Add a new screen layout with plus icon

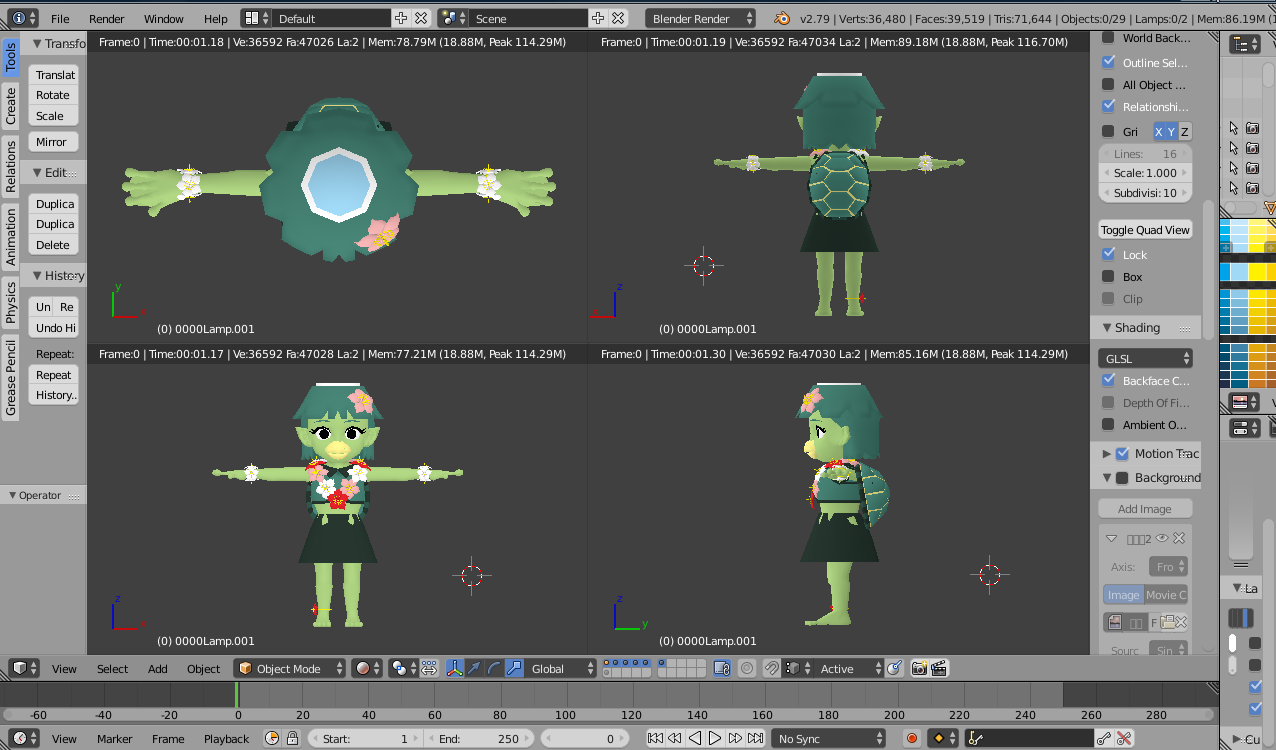click(401, 18)
